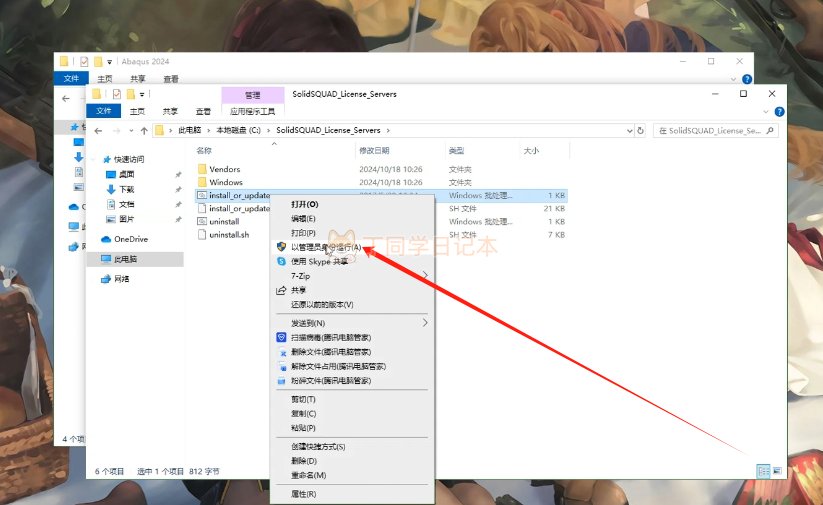823x505 pixels.
Task: Click the 粉碎文件 shredder icon
Action: tap(281, 381)
